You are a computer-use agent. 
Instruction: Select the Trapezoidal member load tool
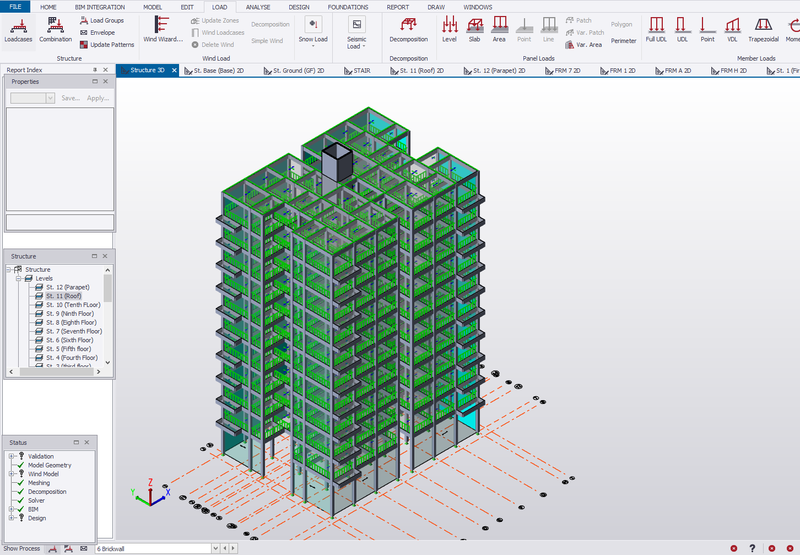[764, 29]
